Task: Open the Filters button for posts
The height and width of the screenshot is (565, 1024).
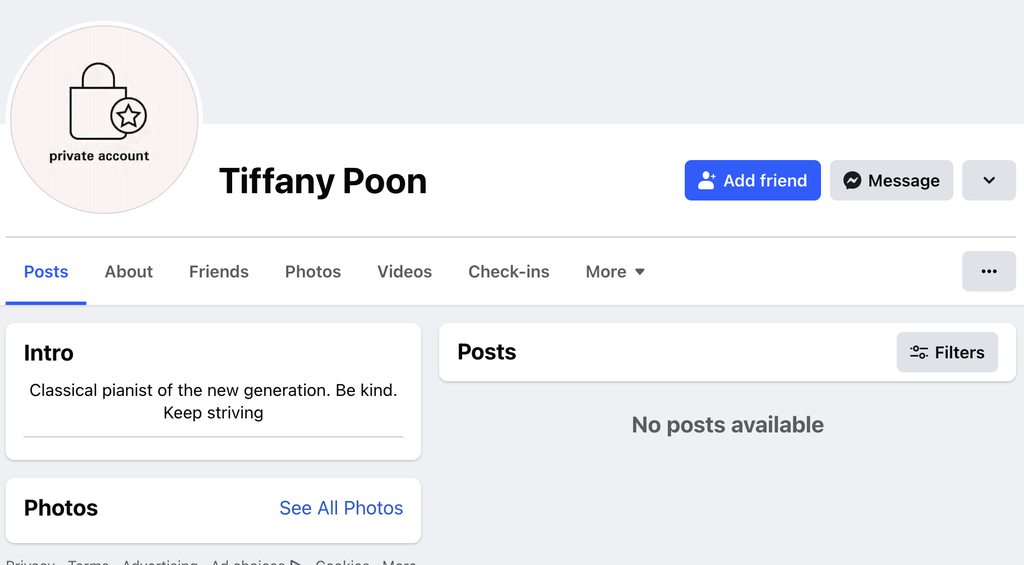Action: pos(947,353)
